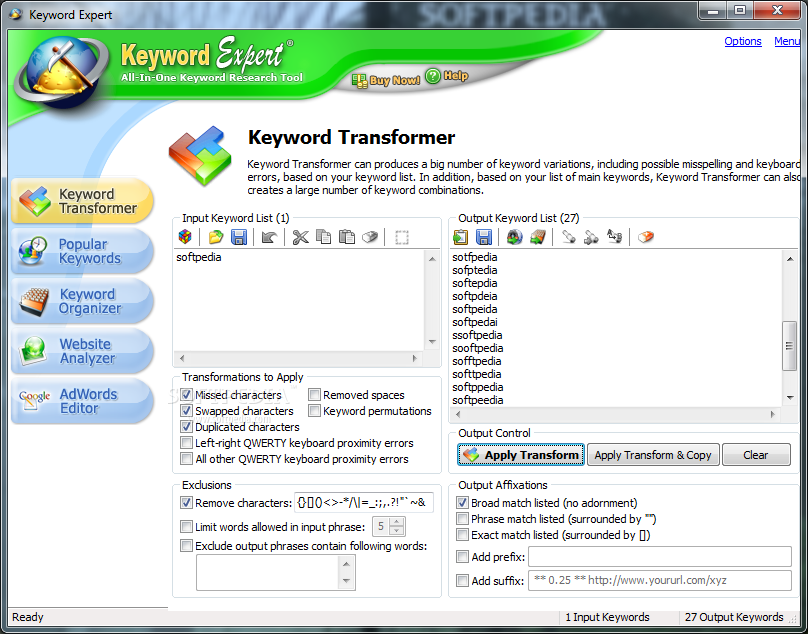The image size is (808, 634).
Task: Click the Help question mark icon
Action: [x=433, y=76]
